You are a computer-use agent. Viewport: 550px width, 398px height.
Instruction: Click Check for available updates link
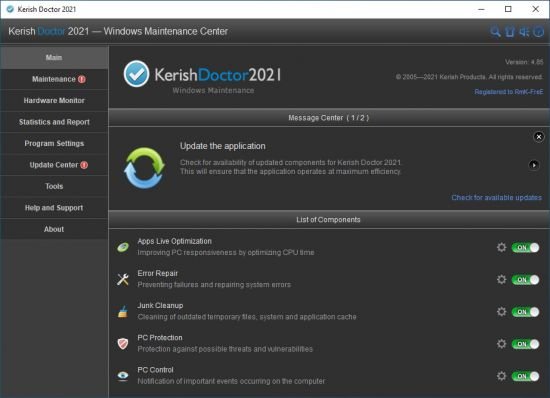[496, 197]
